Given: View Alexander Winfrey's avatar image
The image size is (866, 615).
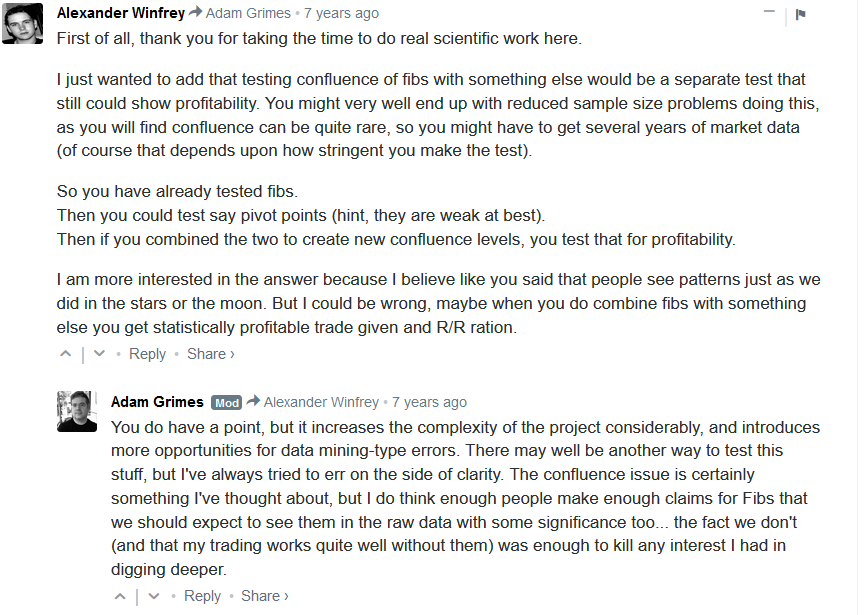Looking at the screenshot, I should 22,23.
